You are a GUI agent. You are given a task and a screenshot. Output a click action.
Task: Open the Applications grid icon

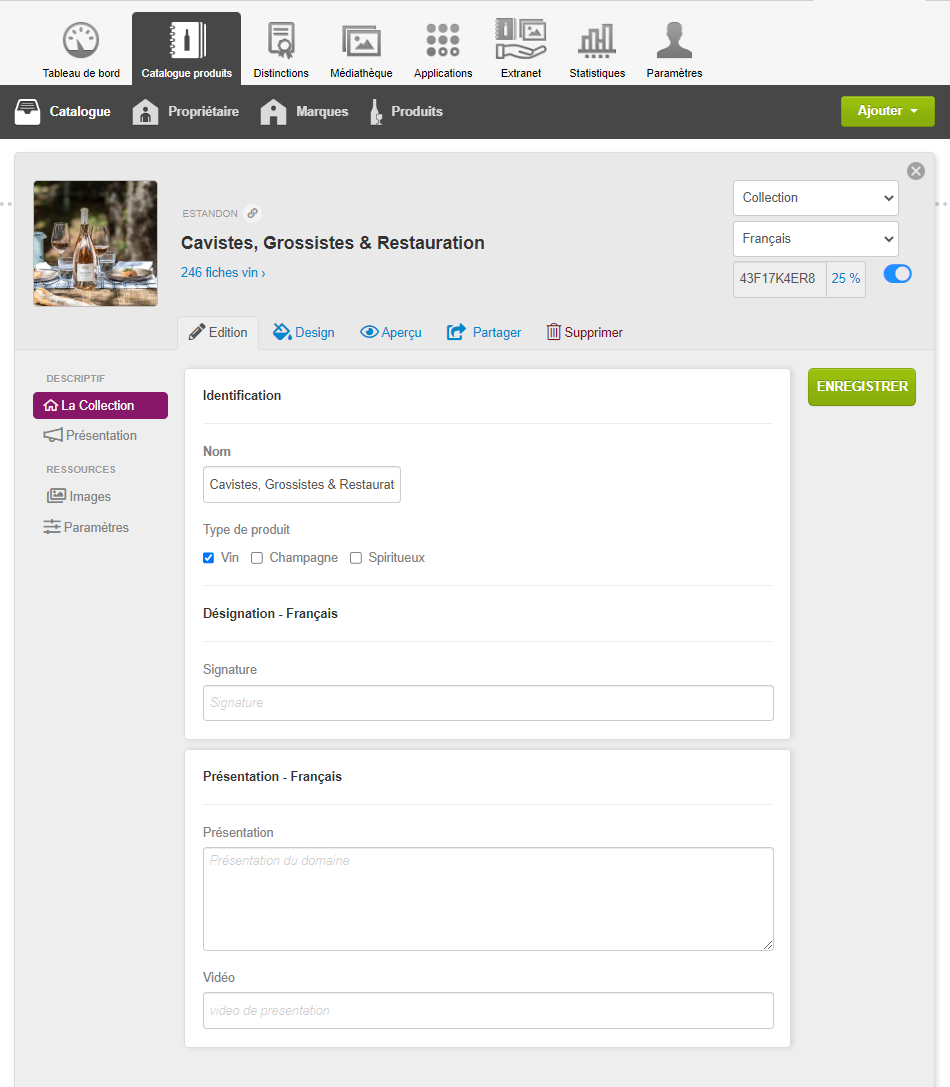(x=443, y=40)
